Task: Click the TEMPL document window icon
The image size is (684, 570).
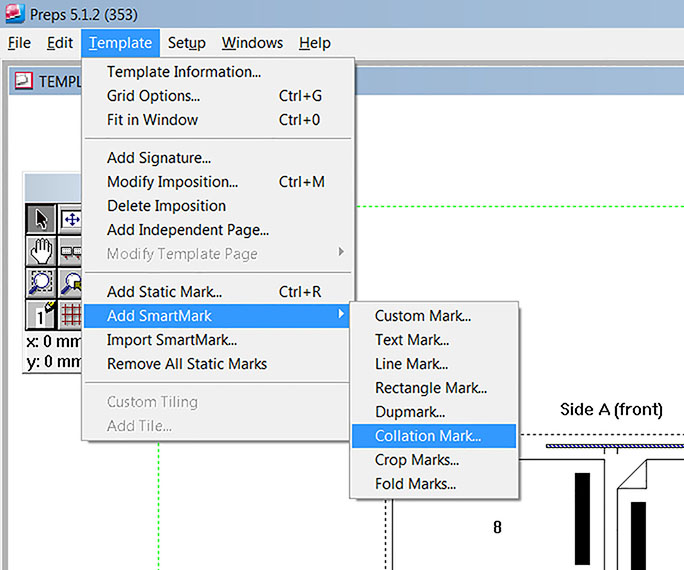Action: (24, 81)
